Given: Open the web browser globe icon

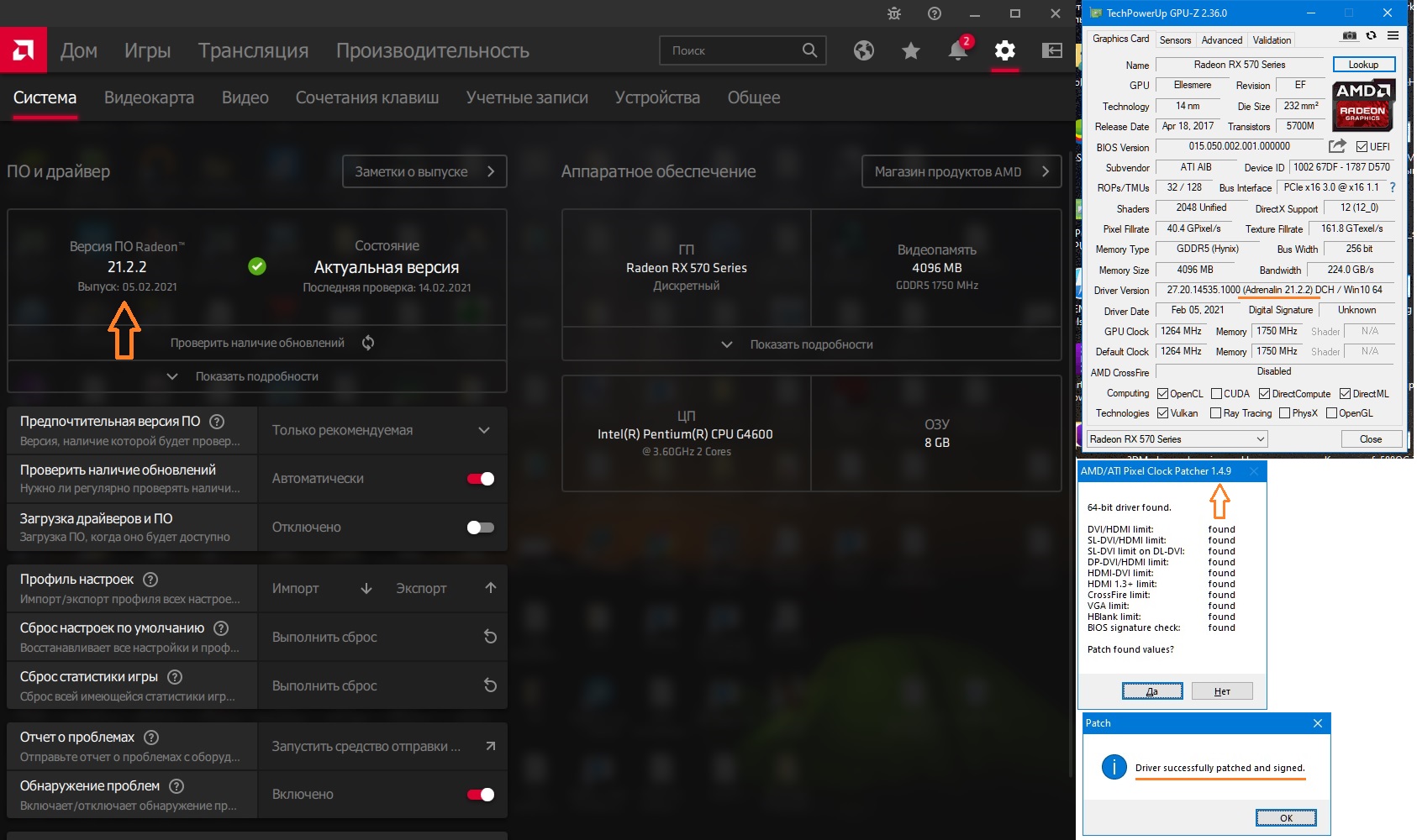Looking at the screenshot, I should tap(864, 50).
